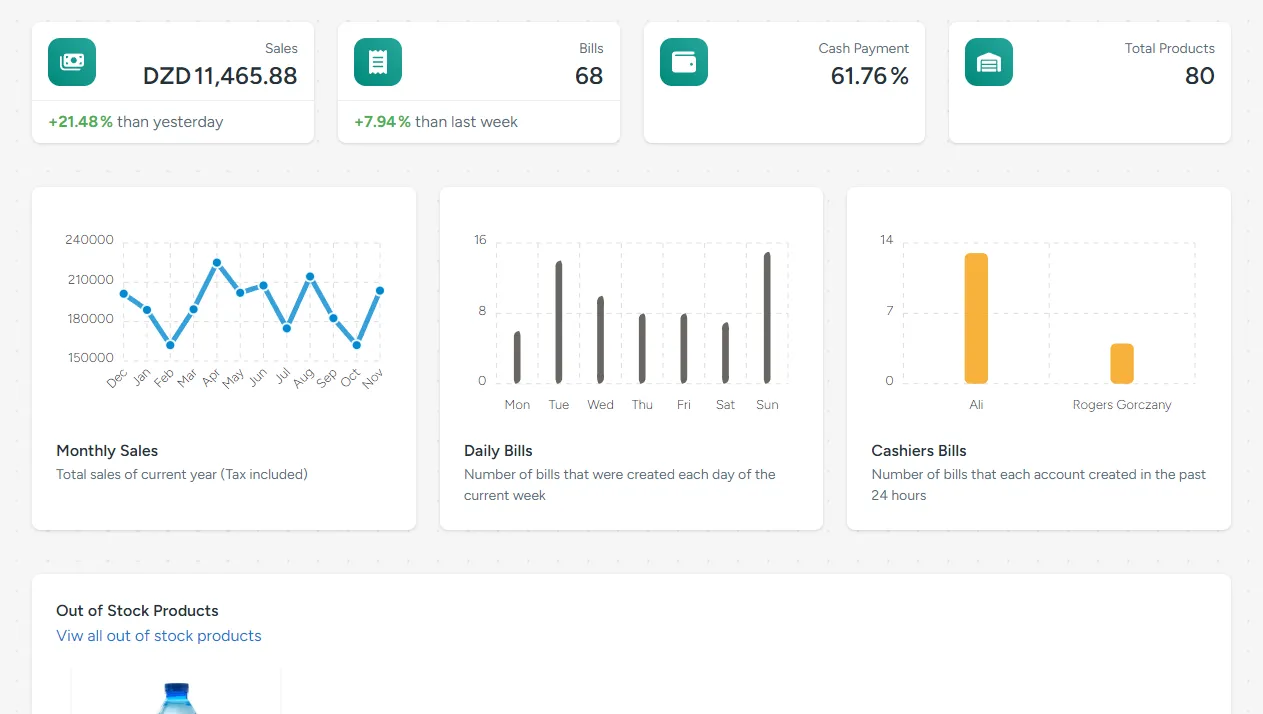The image size is (1263, 714).
Task: Click the Monday bar in Daily Bills chart
Action: pos(517,357)
